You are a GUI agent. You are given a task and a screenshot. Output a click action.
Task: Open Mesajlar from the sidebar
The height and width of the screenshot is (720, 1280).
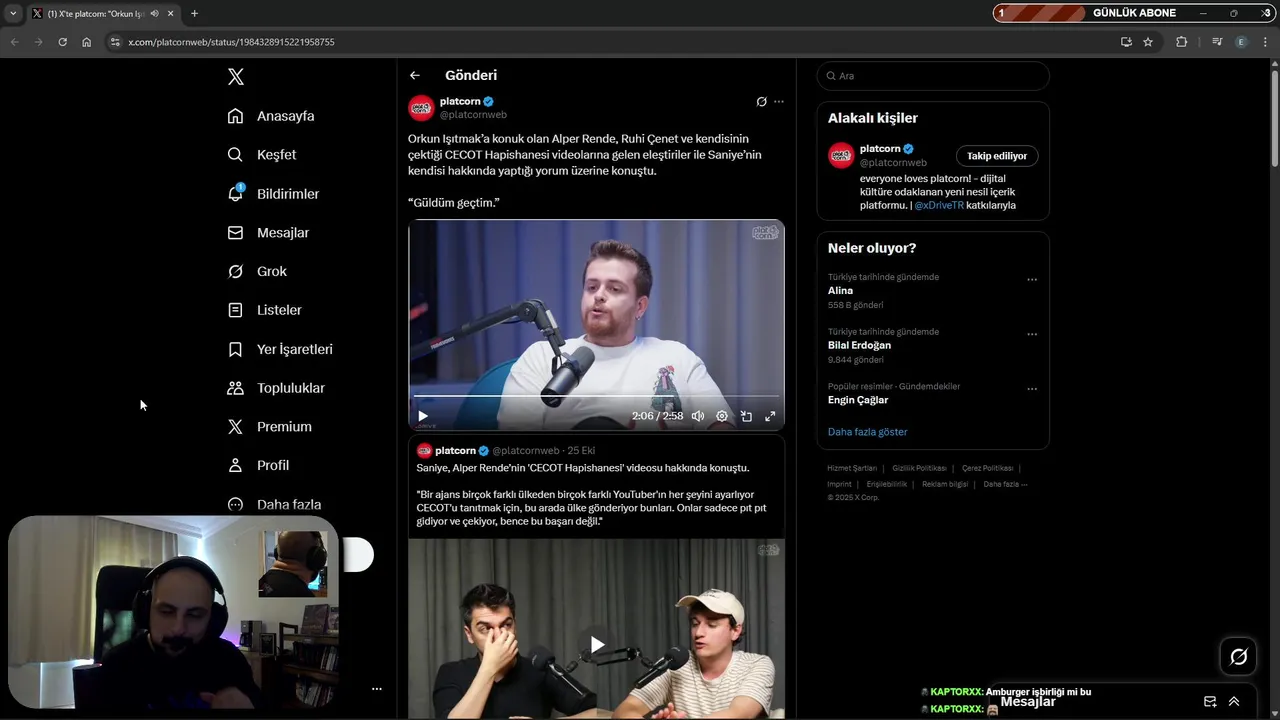tap(268, 232)
